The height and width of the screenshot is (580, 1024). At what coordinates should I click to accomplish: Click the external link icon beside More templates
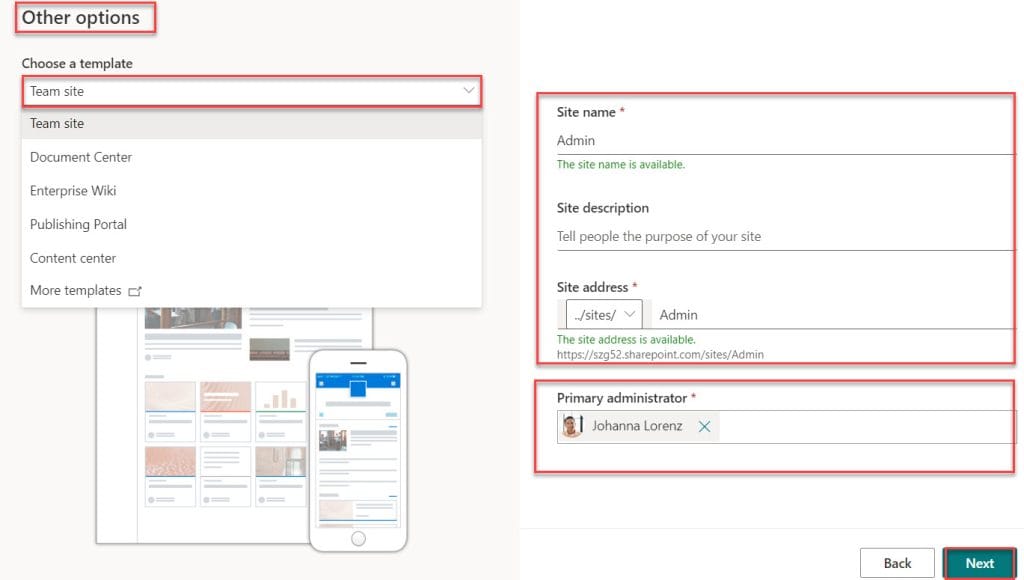tap(135, 291)
